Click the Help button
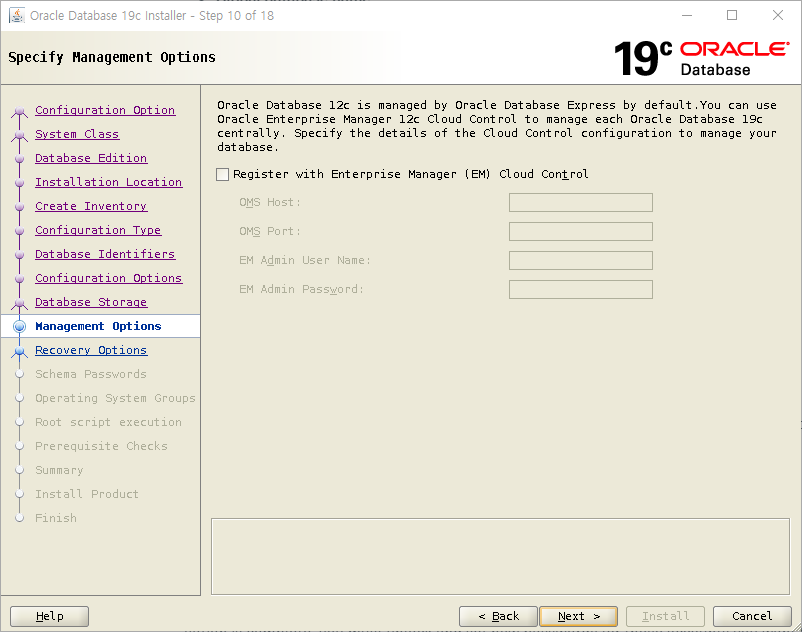 click(50, 616)
